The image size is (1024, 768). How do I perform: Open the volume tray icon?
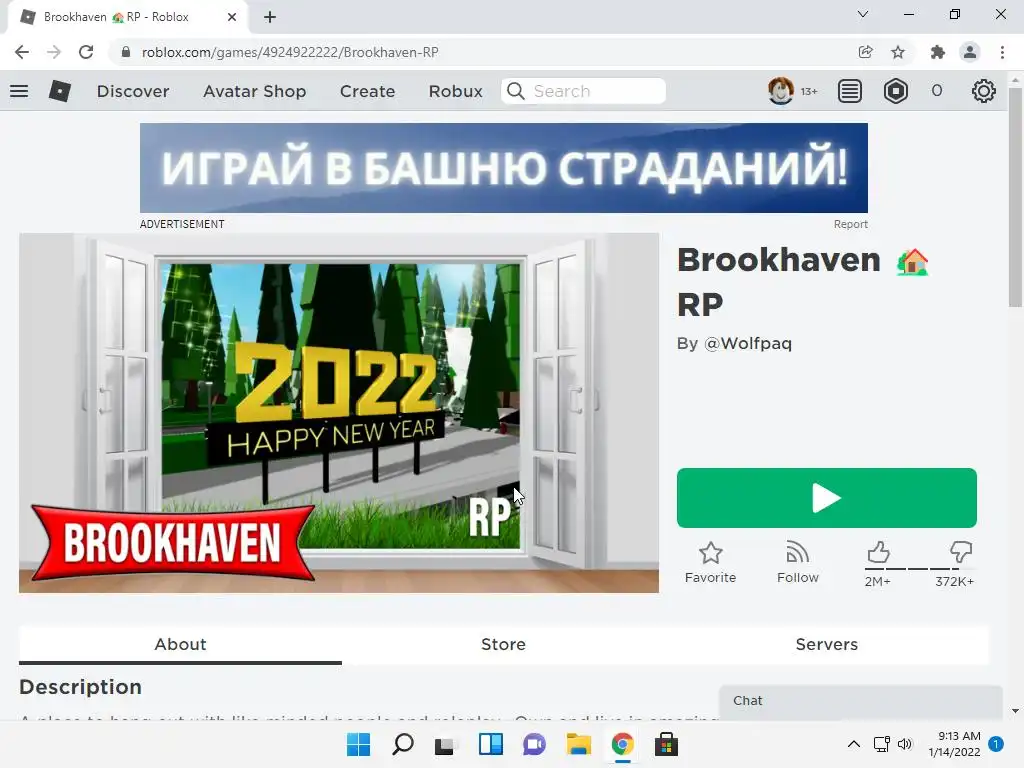(x=904, y=744)
